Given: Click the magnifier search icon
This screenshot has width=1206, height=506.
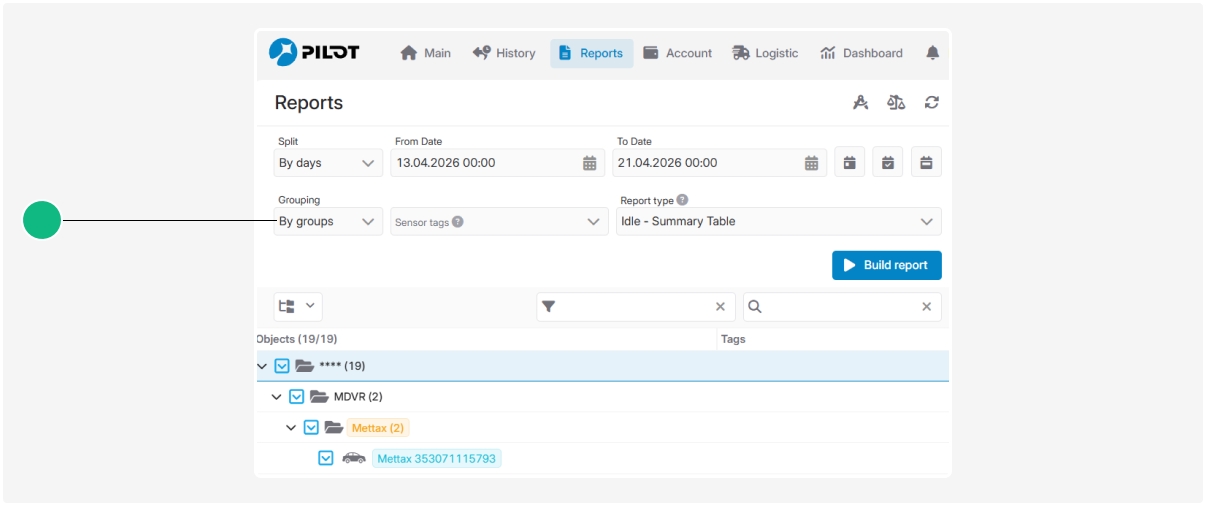Looking at the screenshot, I should 755,307.
